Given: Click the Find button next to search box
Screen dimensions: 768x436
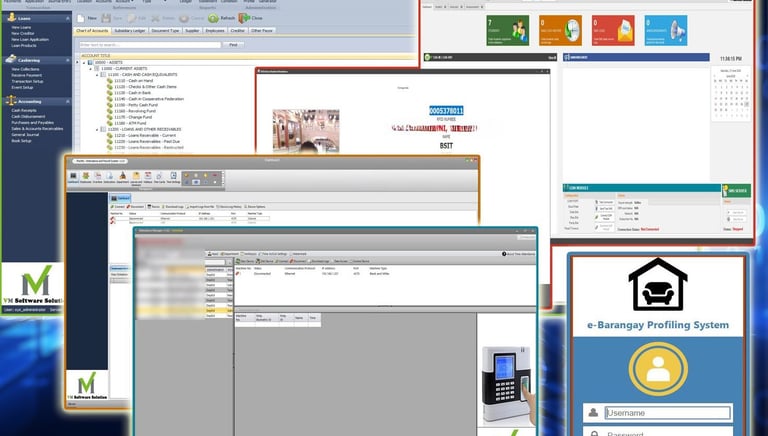Looking at the screenshot, I should (233, 45).
